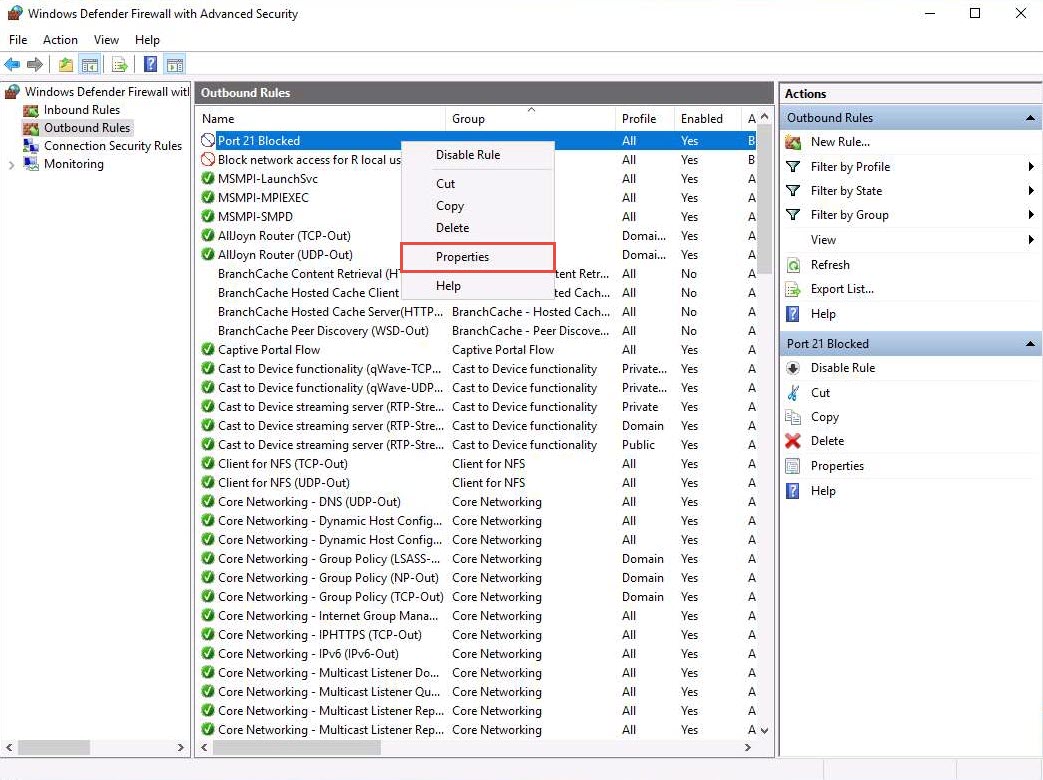Toggle the console tree pane icon
1043x780 pixels.
(x=89, y=65)
